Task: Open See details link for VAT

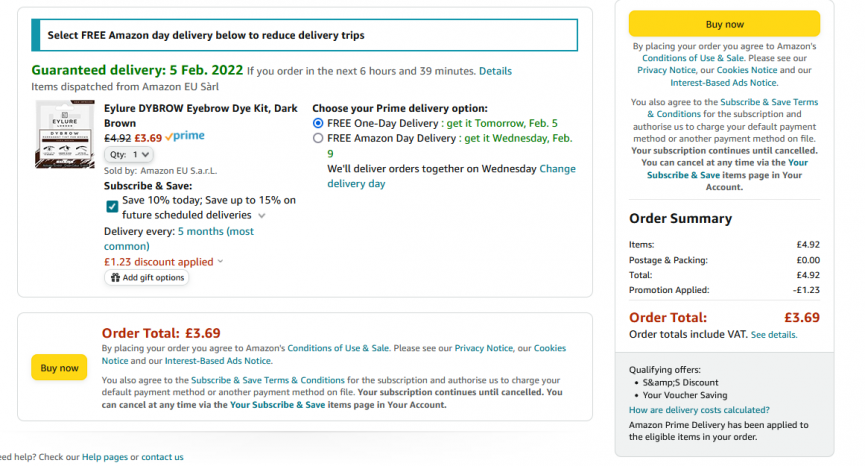Action: pos(773,335)
